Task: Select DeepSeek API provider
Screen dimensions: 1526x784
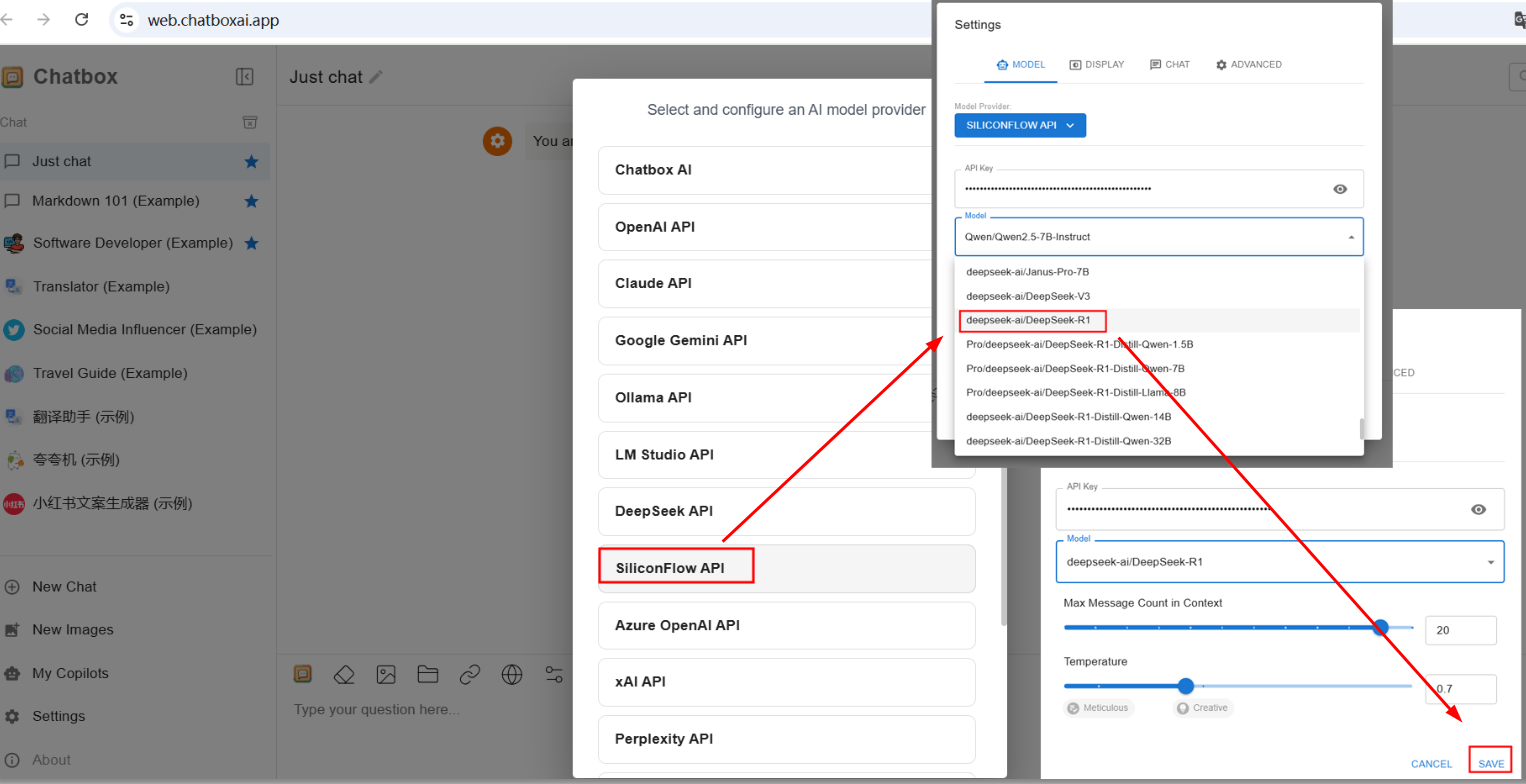Action: [x=787, y=511]
